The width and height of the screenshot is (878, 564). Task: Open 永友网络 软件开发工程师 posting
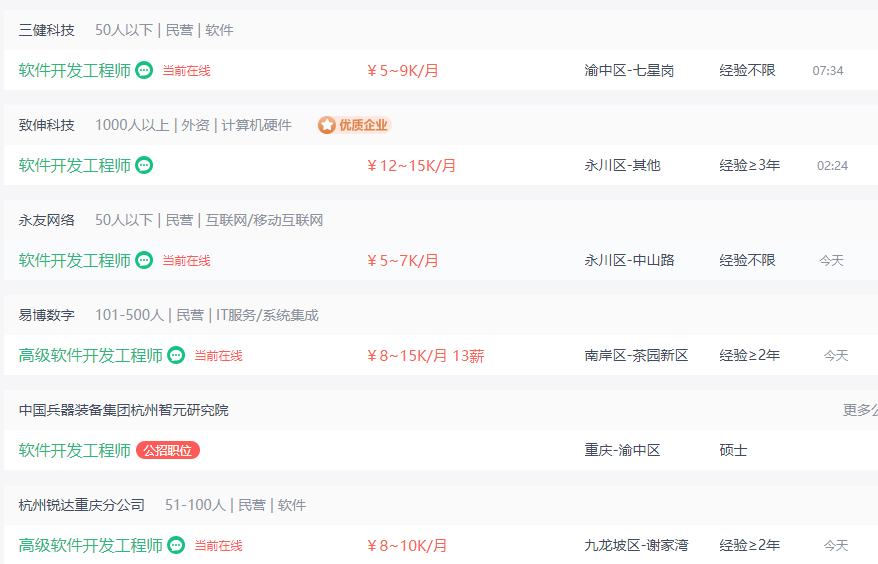pyautogui.click(x=74, y=260)
